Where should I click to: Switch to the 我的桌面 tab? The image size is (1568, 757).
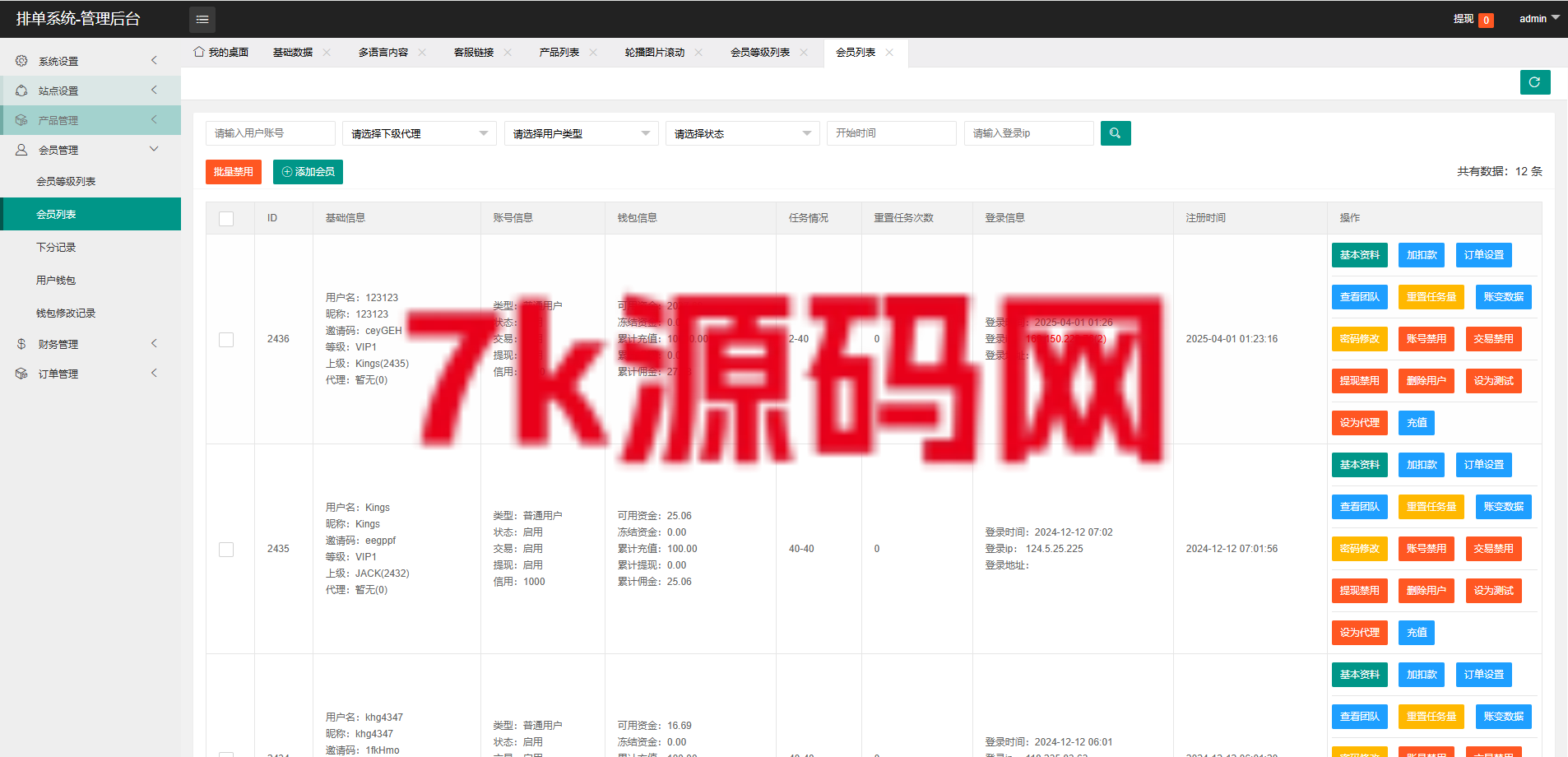tap(221, 52)
